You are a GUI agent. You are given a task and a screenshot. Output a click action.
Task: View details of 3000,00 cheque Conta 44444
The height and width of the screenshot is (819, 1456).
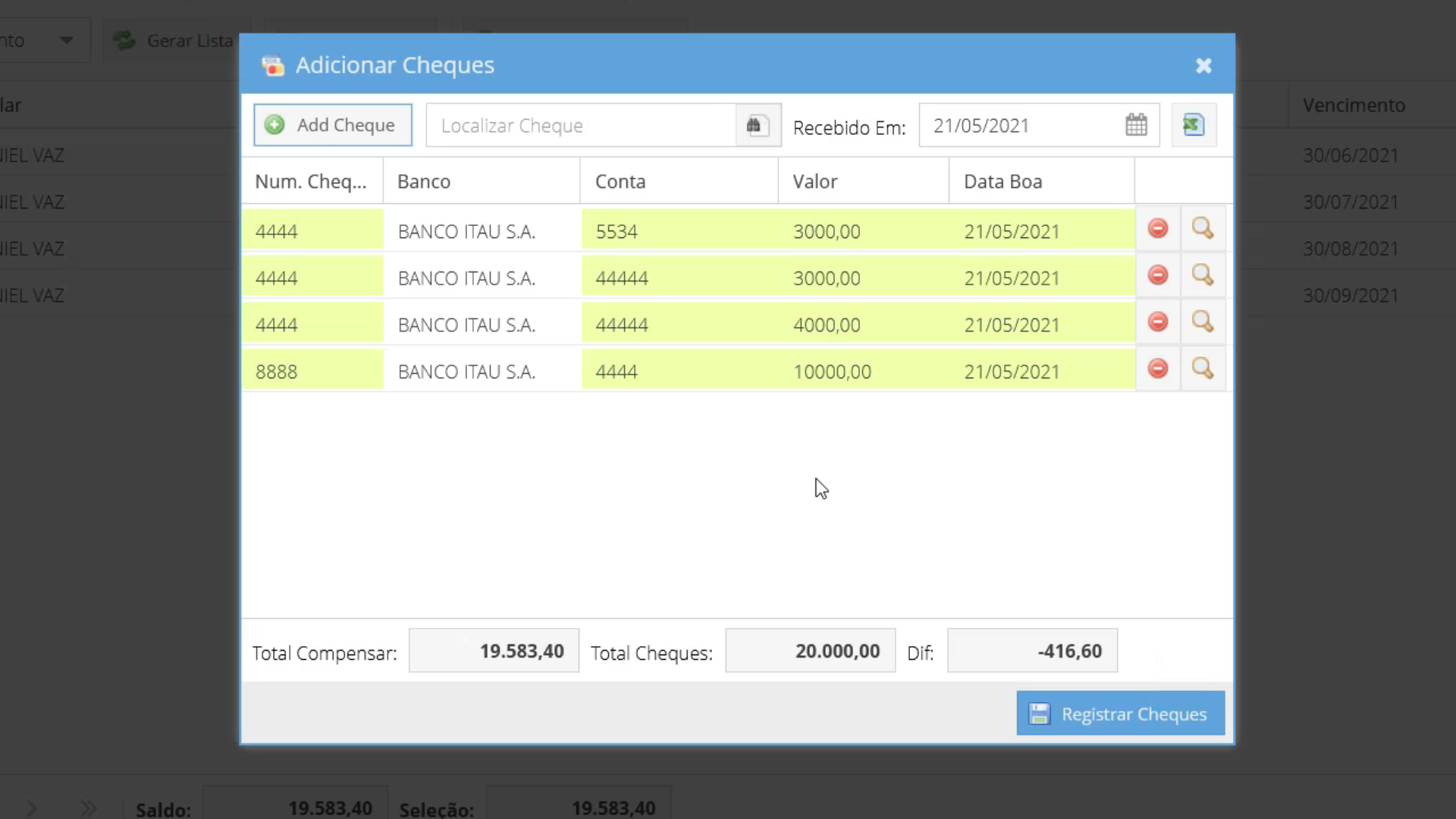[1203, 275]
